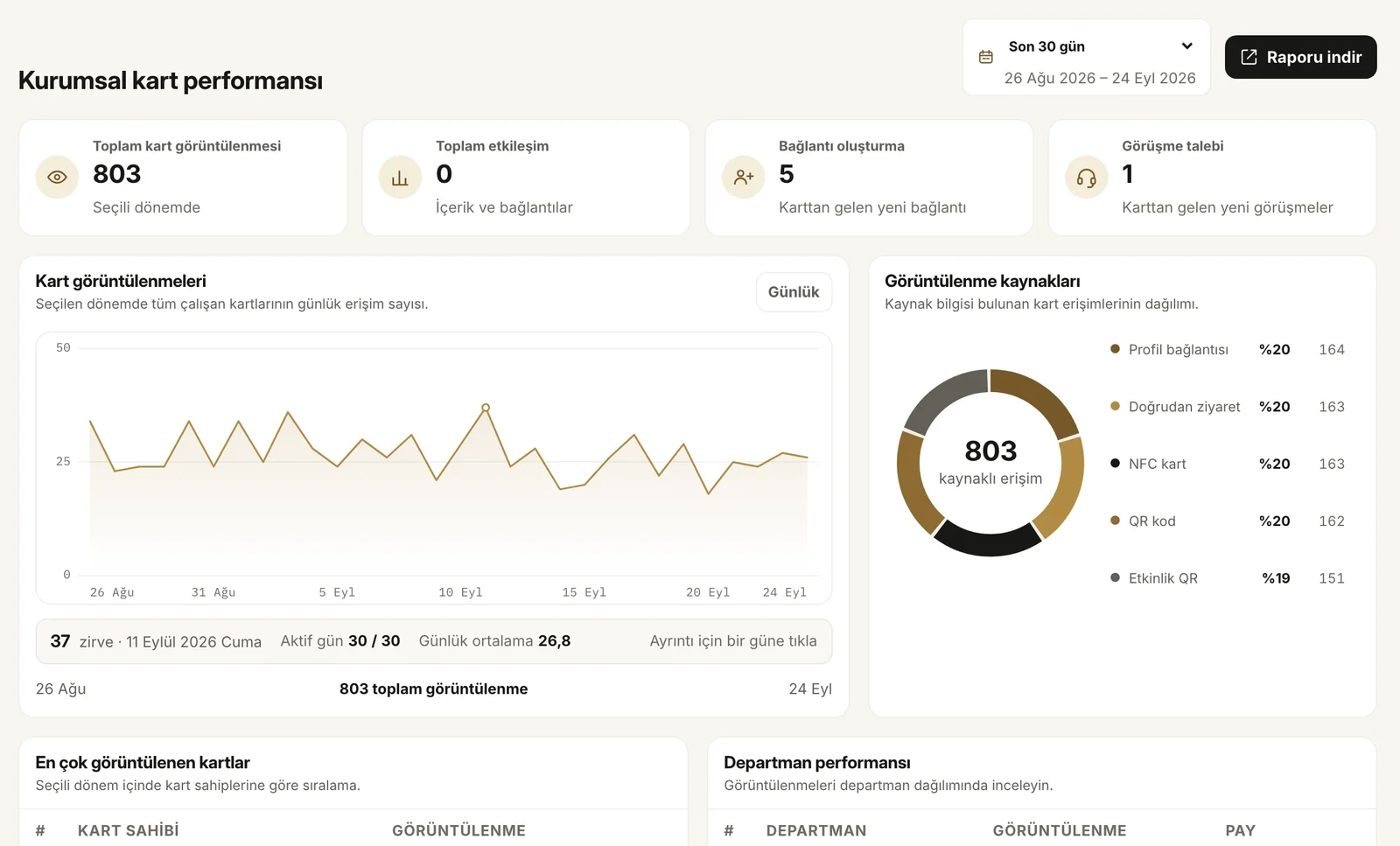This screenshot has width=1400, height=846.
Task: Click the Etkinlik QR count 151
Action: pyautogui.click(x=1332, y=578)
